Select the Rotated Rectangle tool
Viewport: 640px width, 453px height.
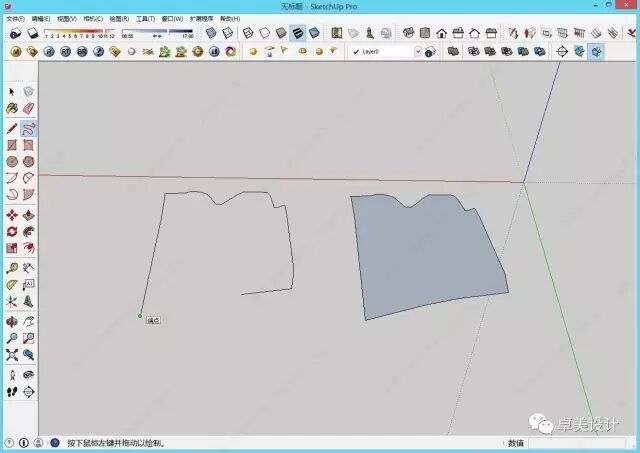point(28,145)
